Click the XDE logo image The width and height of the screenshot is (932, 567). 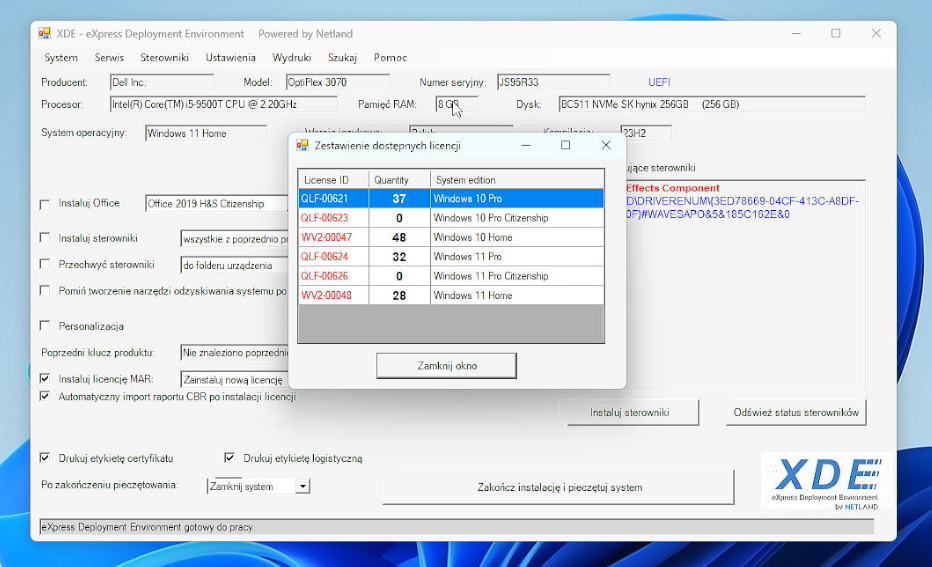(x=824, y=484)
